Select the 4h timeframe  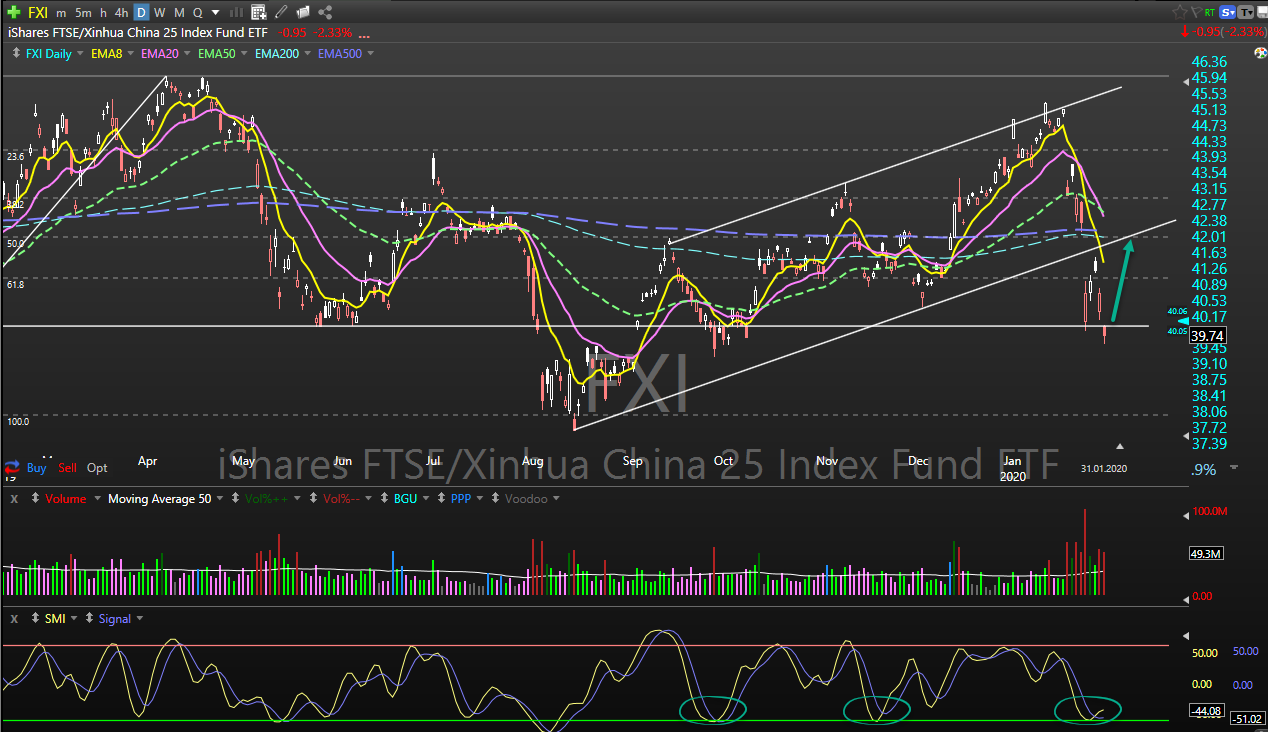pyautogui.click(x=121, y=12)
